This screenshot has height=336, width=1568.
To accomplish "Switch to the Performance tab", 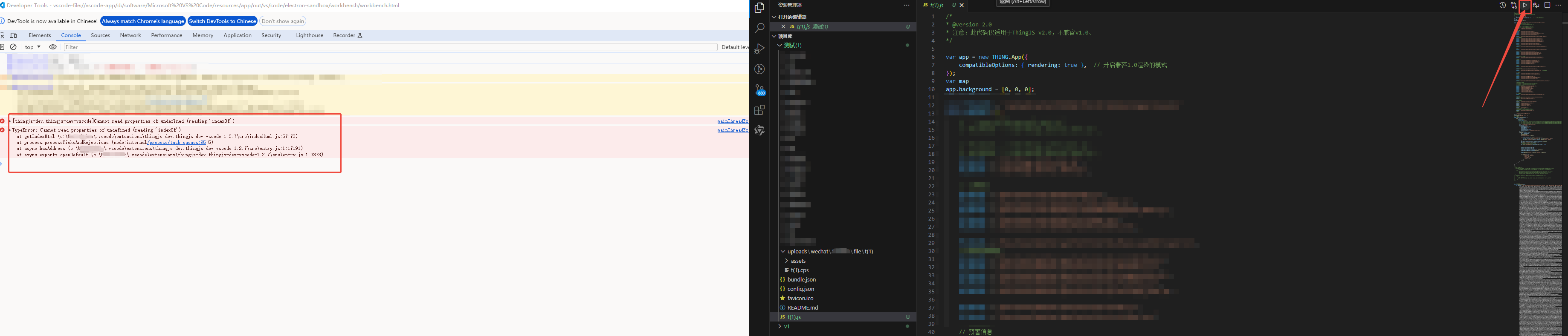I will (167, 35).
